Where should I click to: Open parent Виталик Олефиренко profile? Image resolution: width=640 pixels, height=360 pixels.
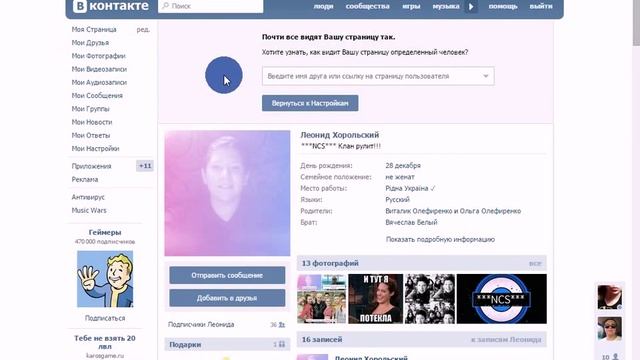point(418,211)
